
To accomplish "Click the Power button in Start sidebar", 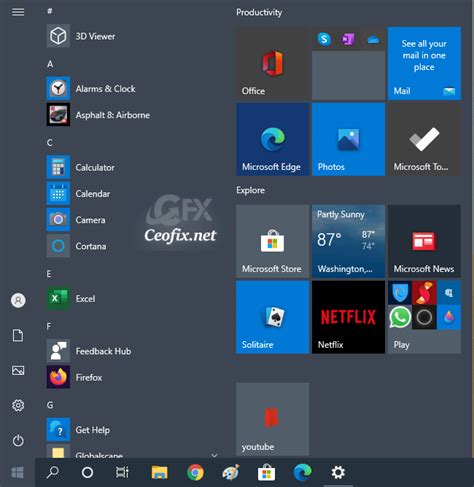I will pyautogui.click(x=18, y=440).
